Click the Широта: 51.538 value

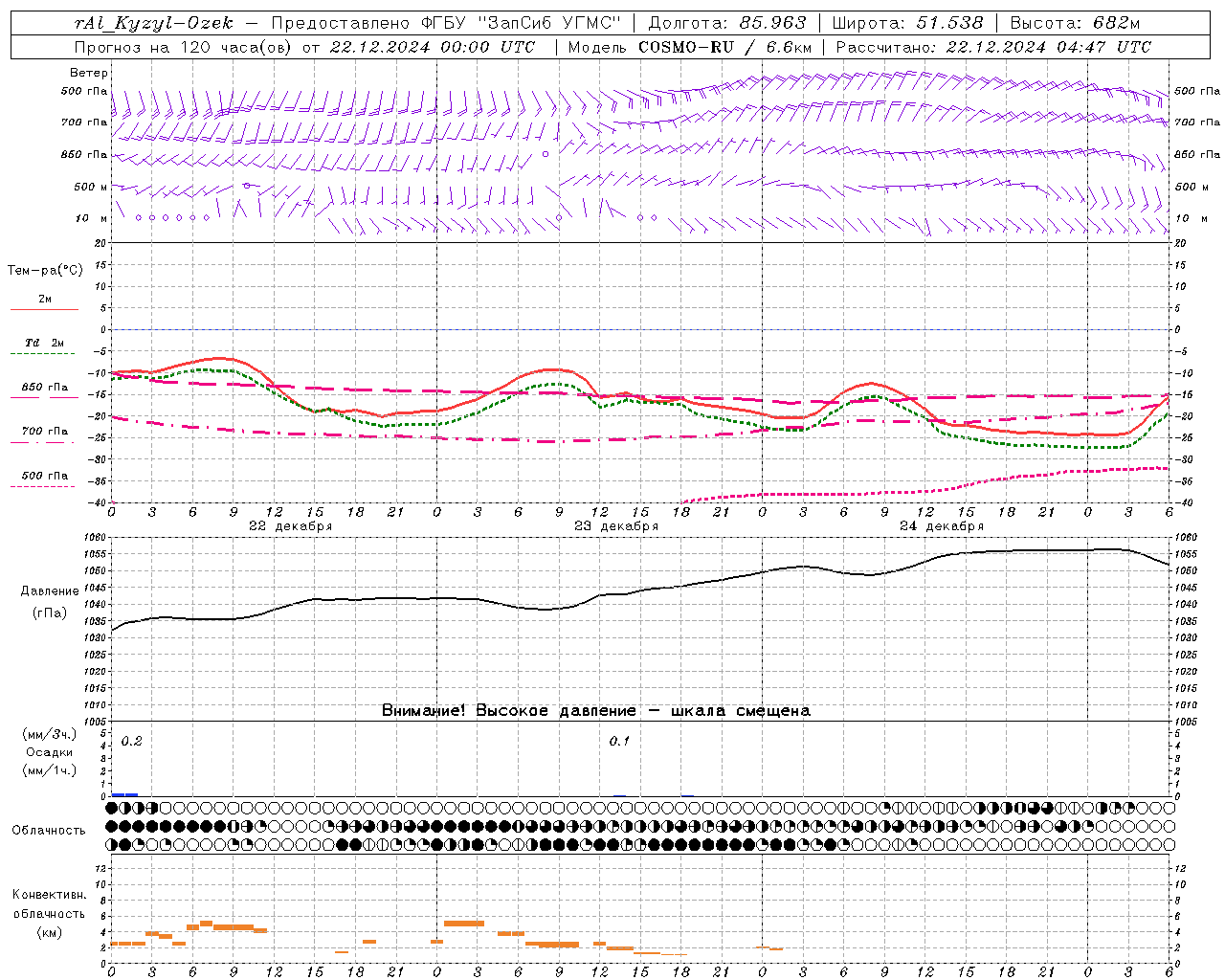(x=908, y=24)
